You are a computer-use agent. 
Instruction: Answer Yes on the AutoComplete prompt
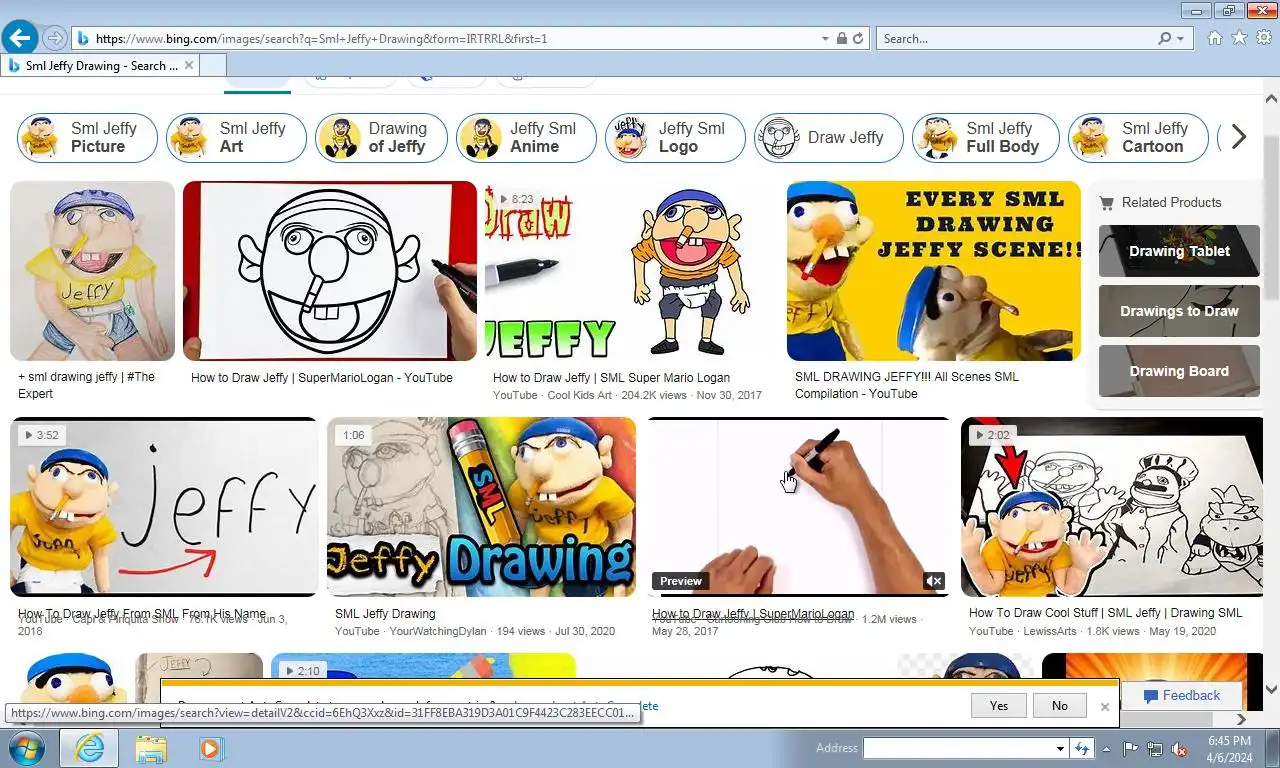(x=999, y=706)
